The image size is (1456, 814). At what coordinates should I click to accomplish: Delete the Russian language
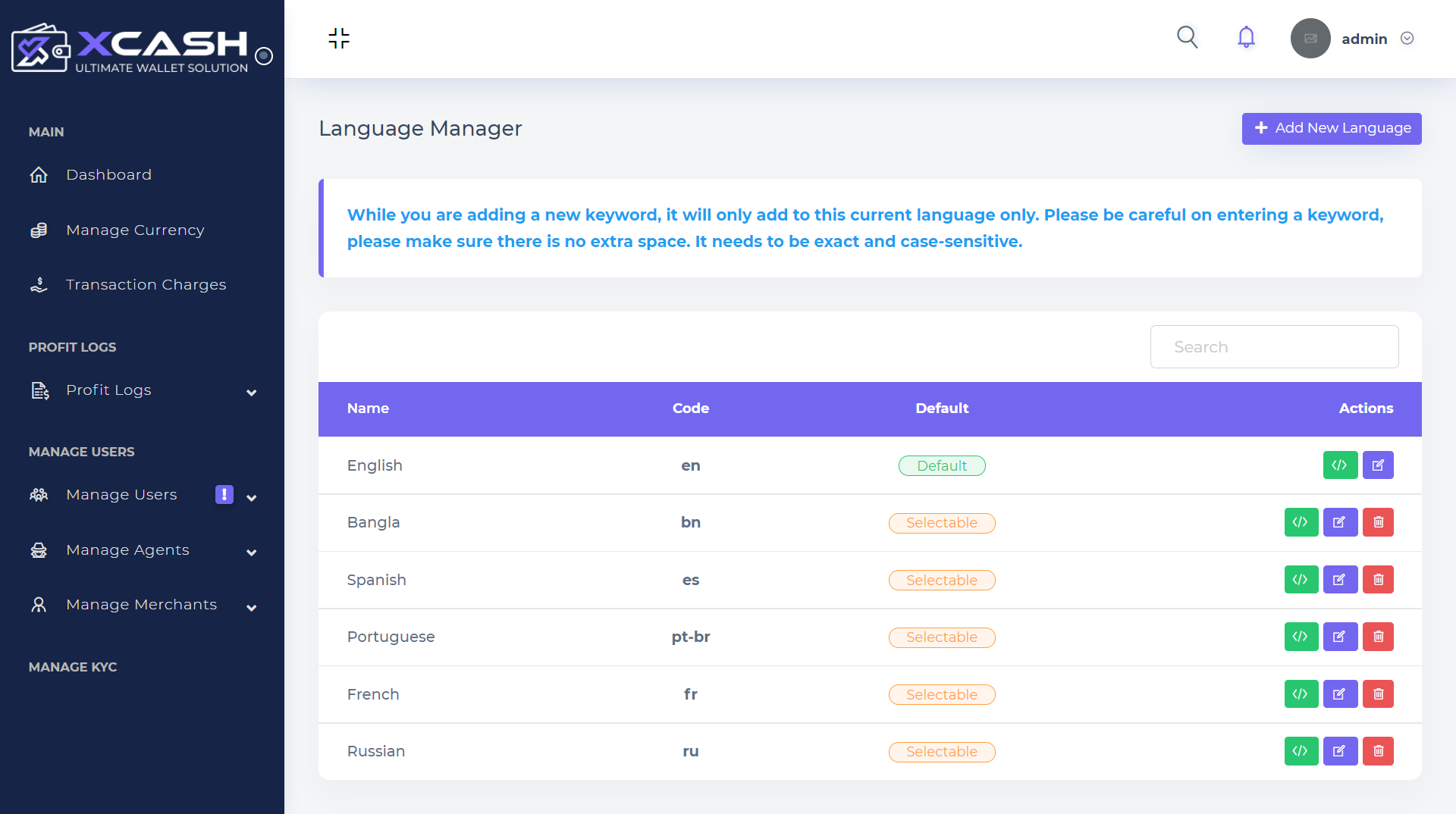click(x=1378, y=751)
